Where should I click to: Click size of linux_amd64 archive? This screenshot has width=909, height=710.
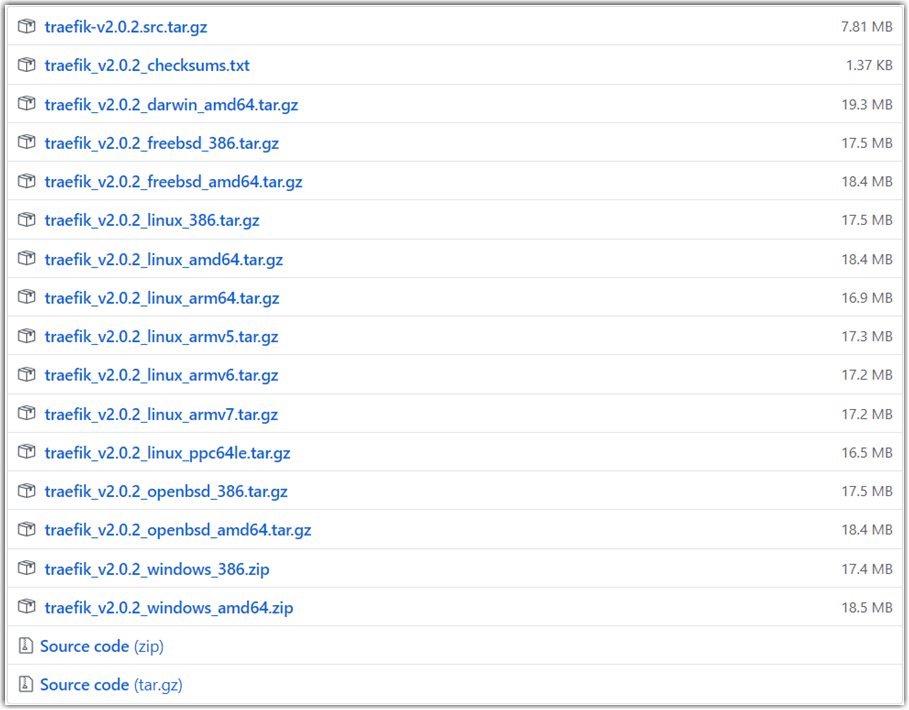[x=867, y=259]
